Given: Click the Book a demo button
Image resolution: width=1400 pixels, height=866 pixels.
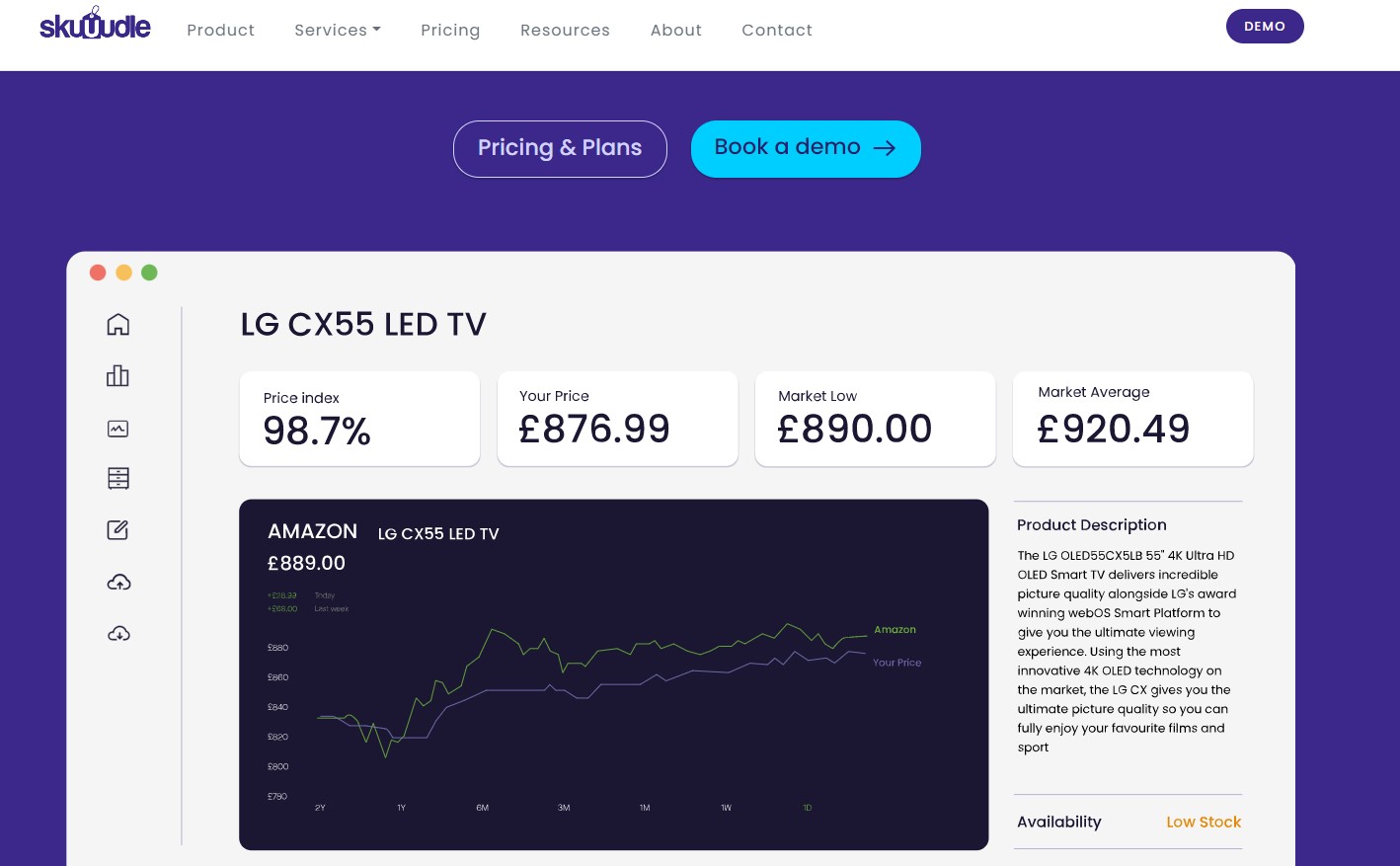Looking at the screenshot, I should click(806, 148).
